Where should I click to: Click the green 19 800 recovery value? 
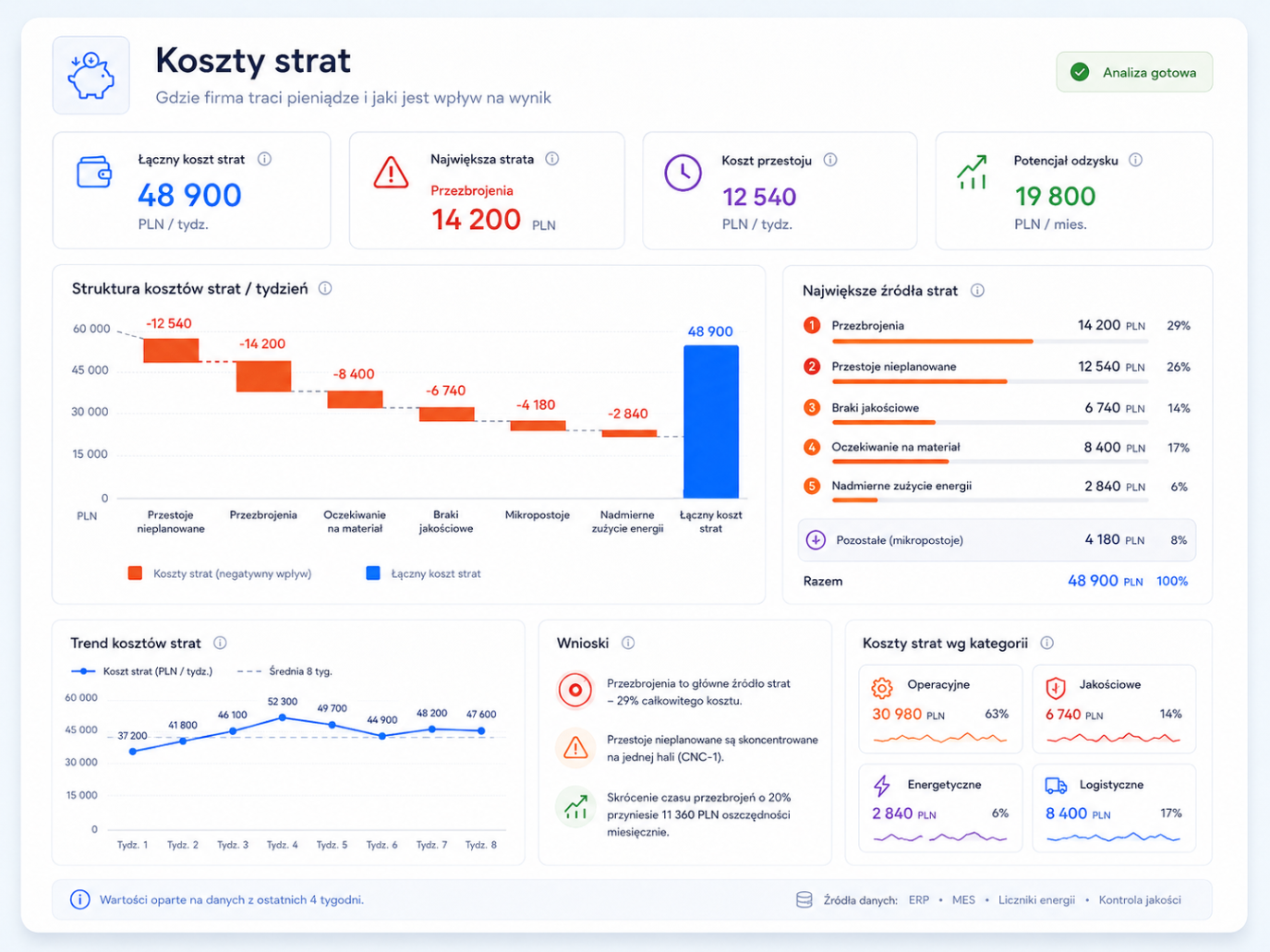(1055, 196)
